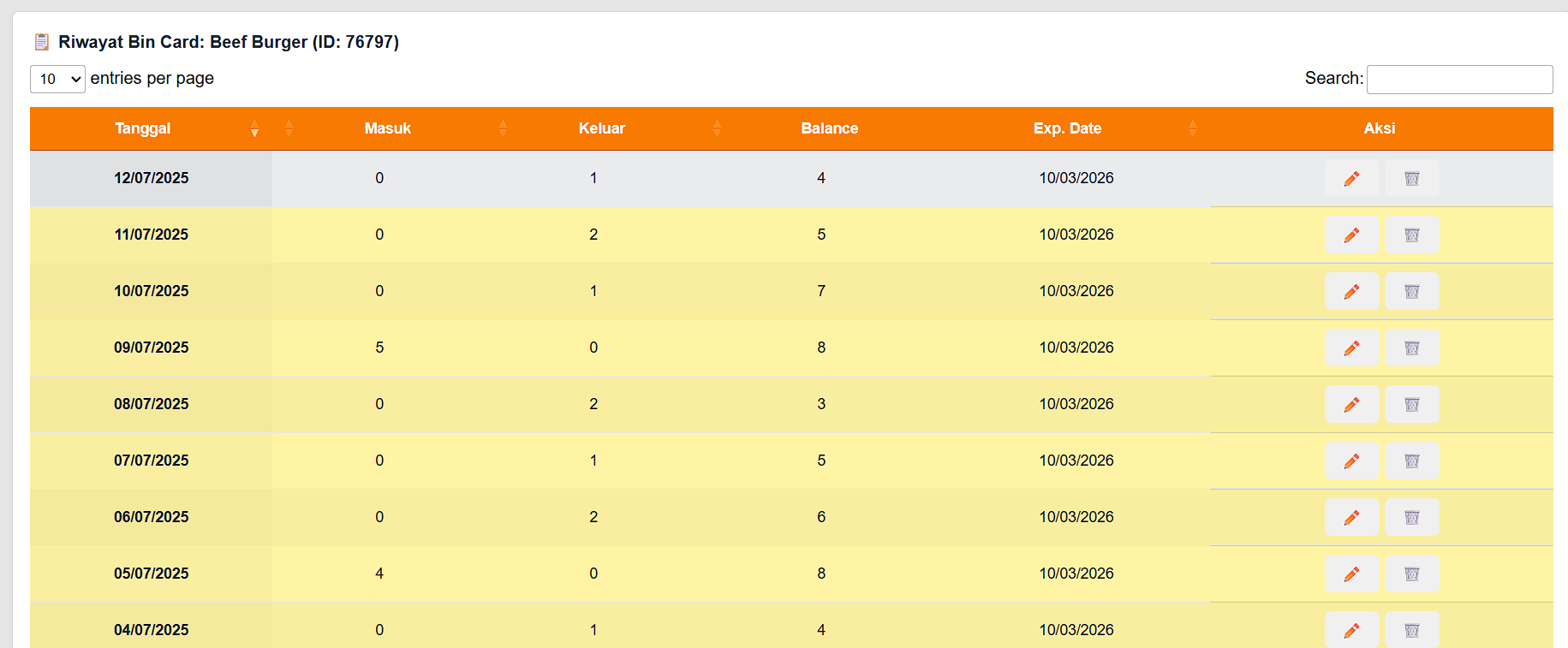The width and height of the screenshot is (1568, 648).
Task: Sort table by Exp. Date column
Action: (1067, 128)
